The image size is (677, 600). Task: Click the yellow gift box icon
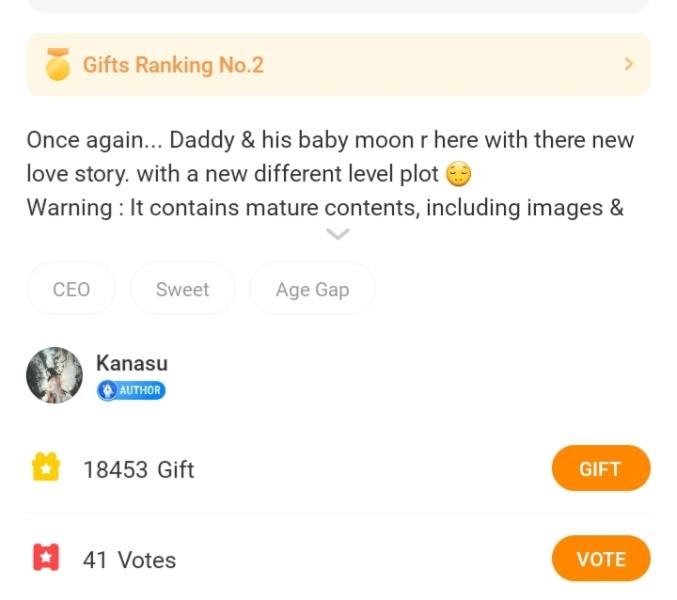pos(46,468)
